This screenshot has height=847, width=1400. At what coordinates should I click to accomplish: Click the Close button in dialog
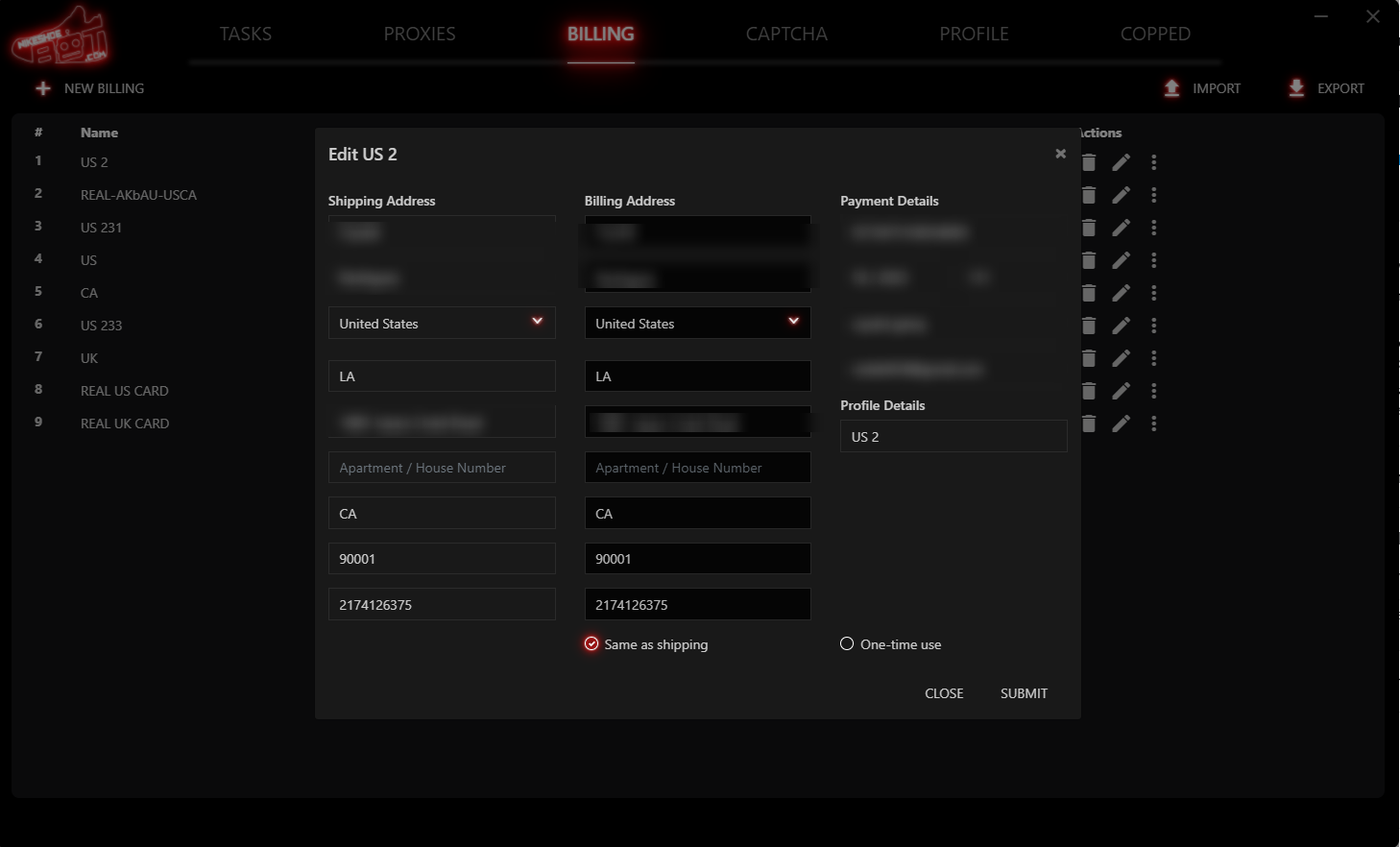[x=943, y=693]
